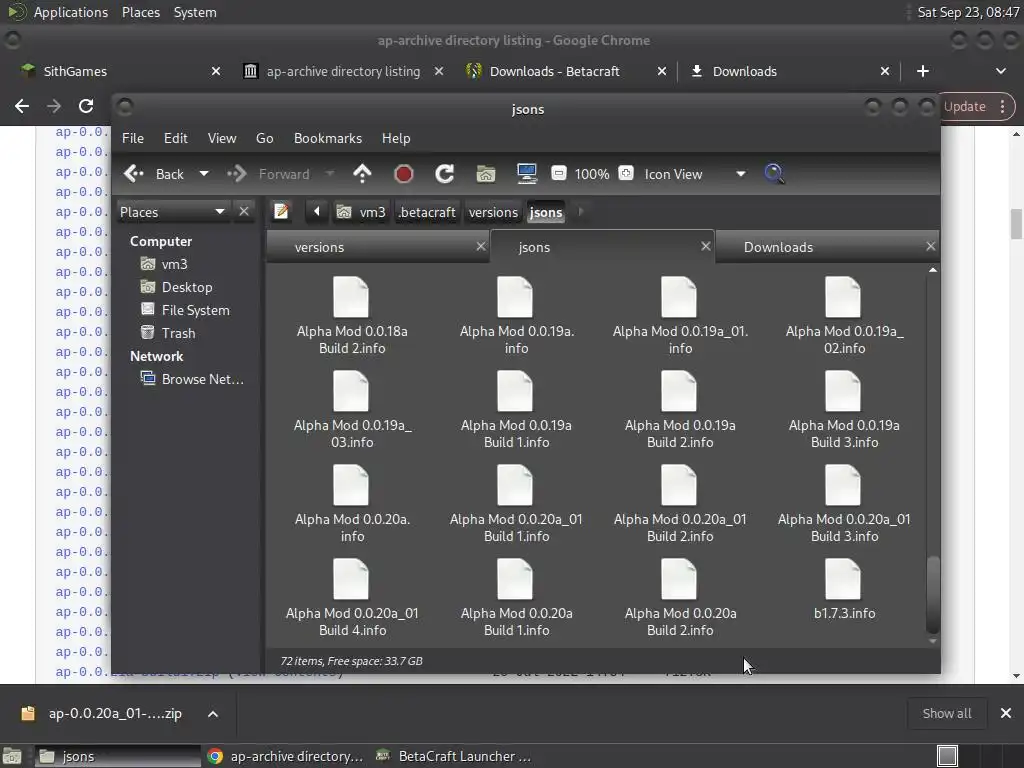Open the Computer toolbar icon

(526, 174)
